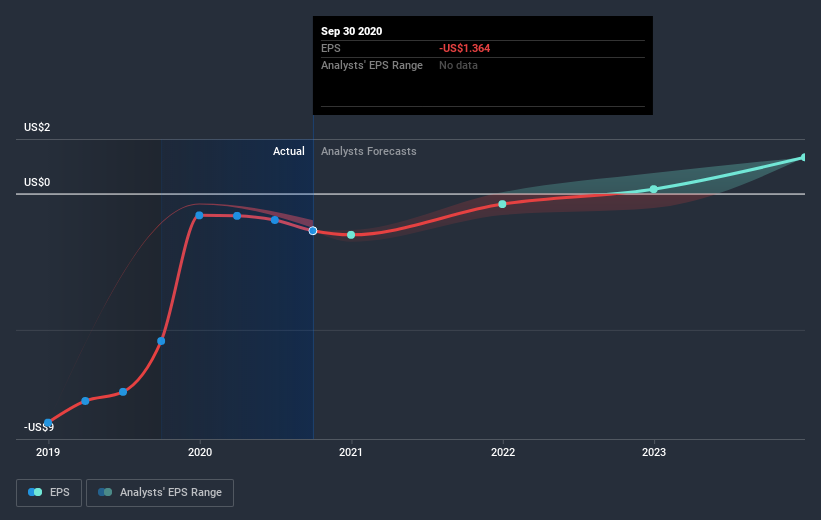Image resolution: width=821 pixels, height=520 pixels.
Task: Toggle the EPS legend button
Action: [49, 492]
